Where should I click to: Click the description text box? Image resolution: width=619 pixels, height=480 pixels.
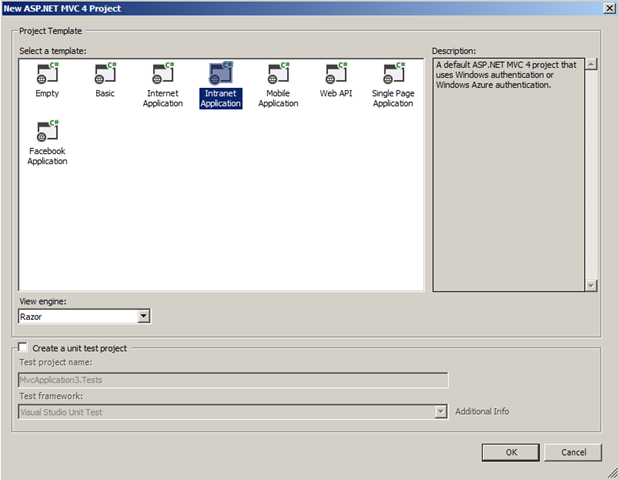tap(508, 175)
